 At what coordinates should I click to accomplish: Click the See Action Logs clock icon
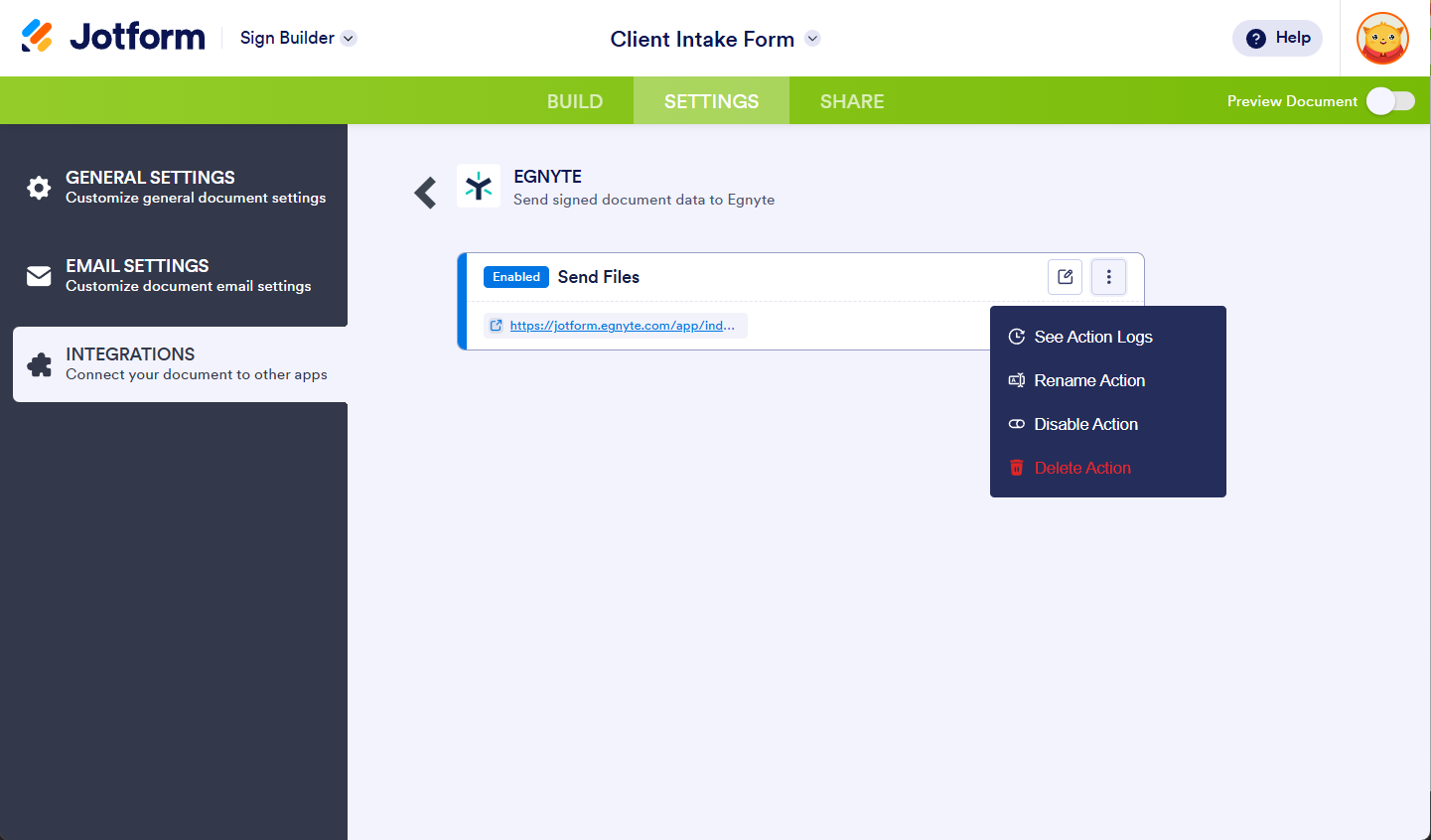click(1017, 337)
